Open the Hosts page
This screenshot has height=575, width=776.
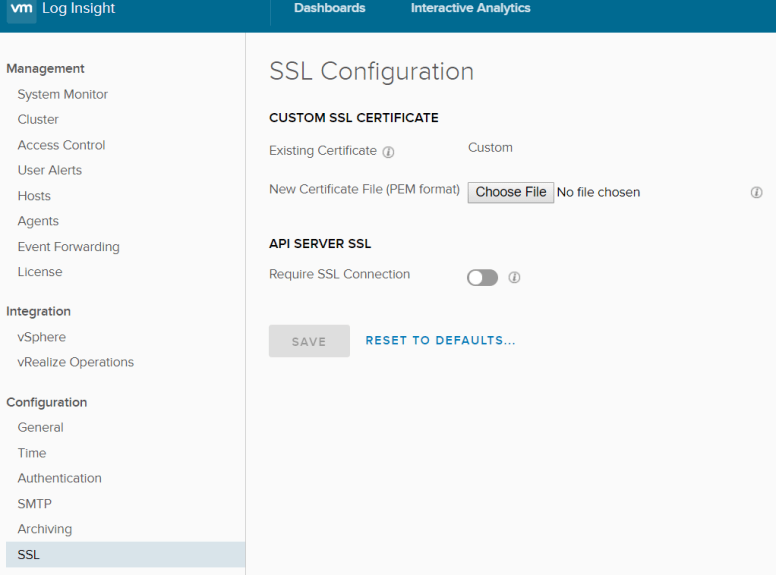34,196
